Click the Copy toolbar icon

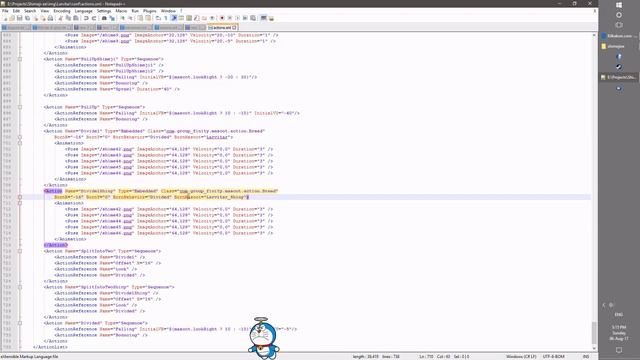tap(68, 18)
